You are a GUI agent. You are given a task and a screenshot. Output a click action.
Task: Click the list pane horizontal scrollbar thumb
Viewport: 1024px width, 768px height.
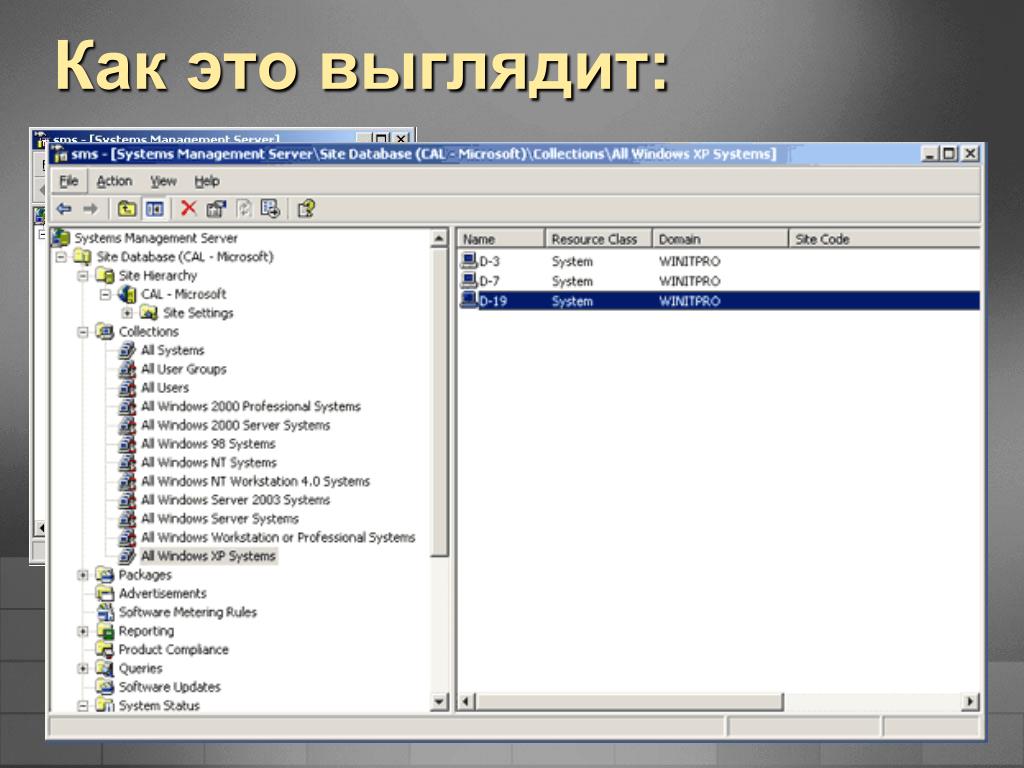pyautogui.click(x=629, y=702)
